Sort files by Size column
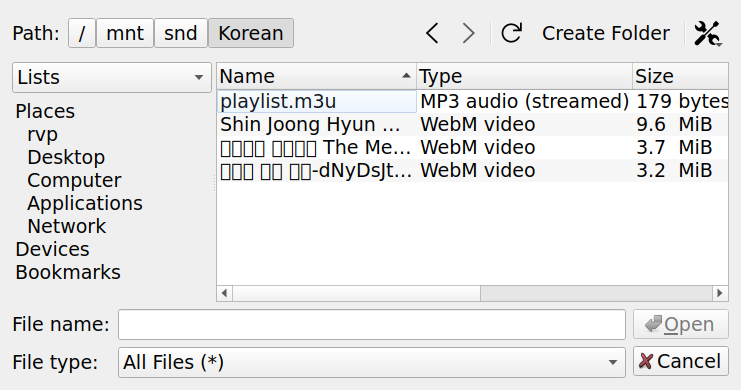This screenshot has height=390, width=741. [x=680, y=76]
